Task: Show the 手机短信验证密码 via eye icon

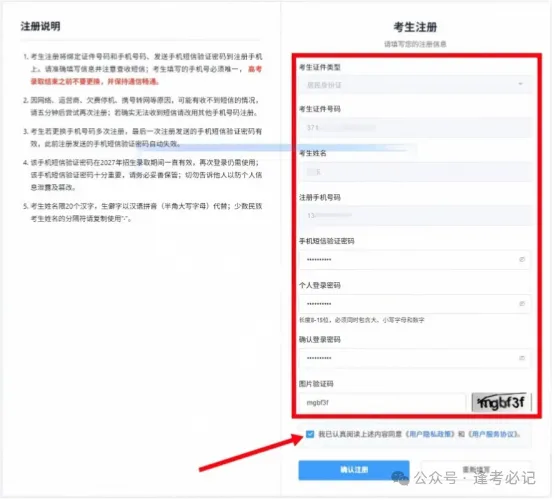Action: pyautogui.click(x=522, y=260)
